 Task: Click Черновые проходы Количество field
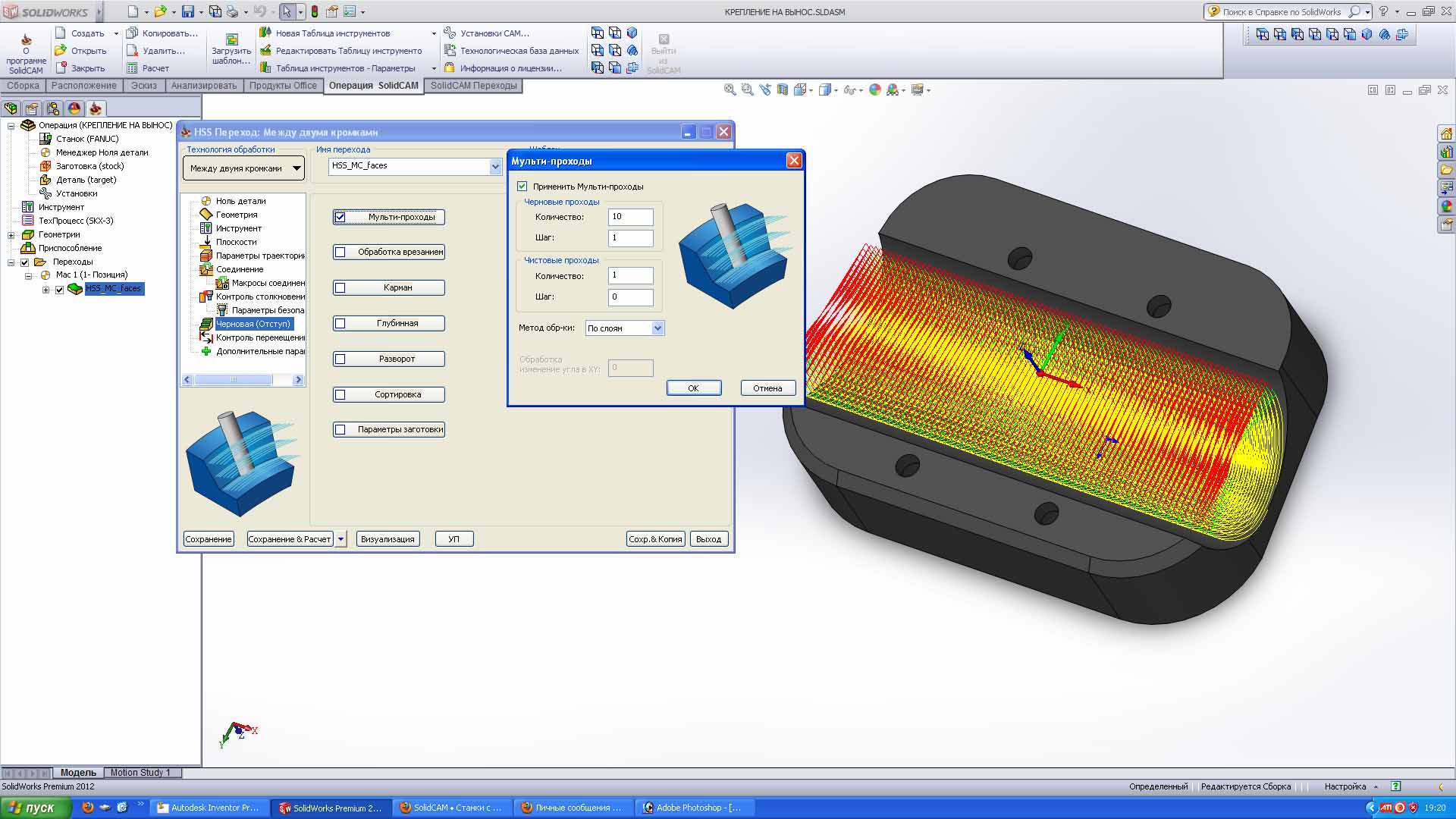(x=630, y=217)
